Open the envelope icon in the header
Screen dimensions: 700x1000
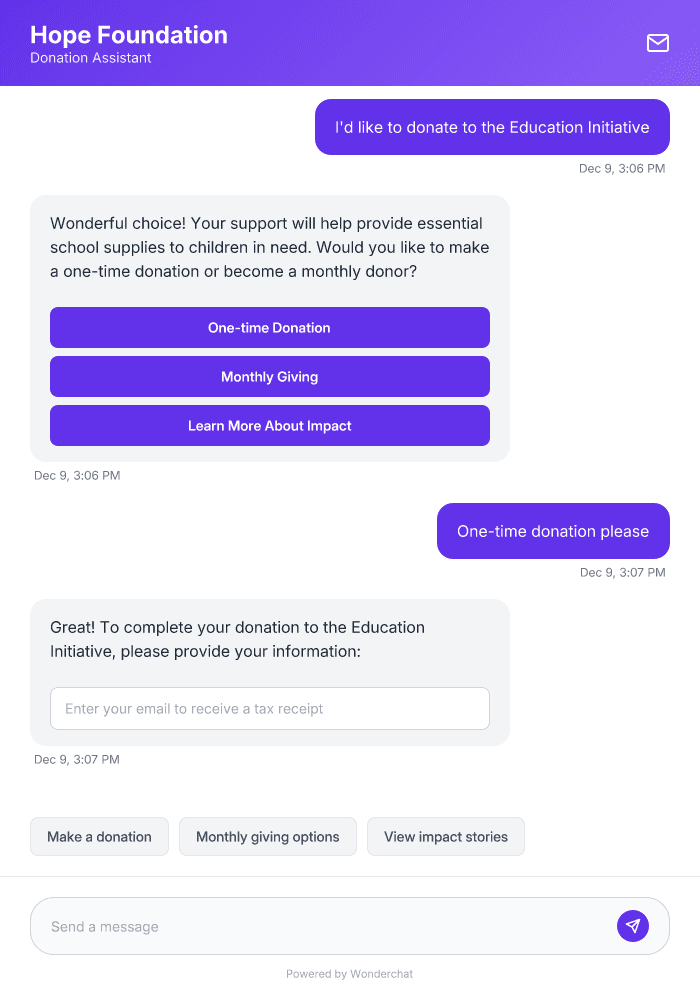(657, 43)
